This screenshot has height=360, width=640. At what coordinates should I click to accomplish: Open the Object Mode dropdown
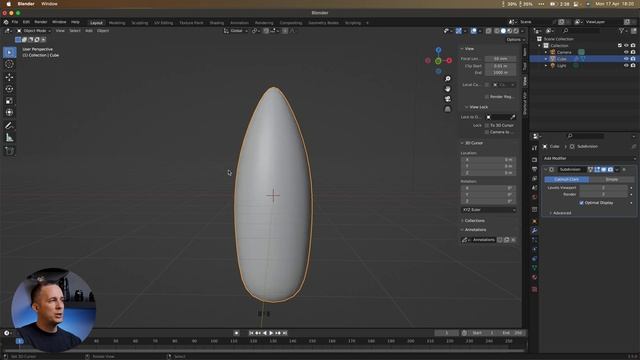(33, 31)
